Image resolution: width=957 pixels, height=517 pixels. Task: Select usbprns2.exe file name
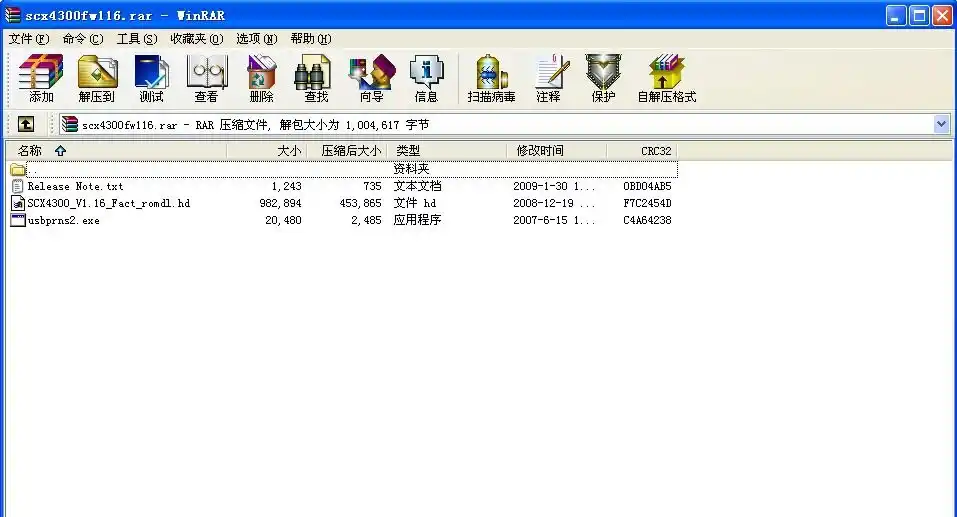point(63,220)
